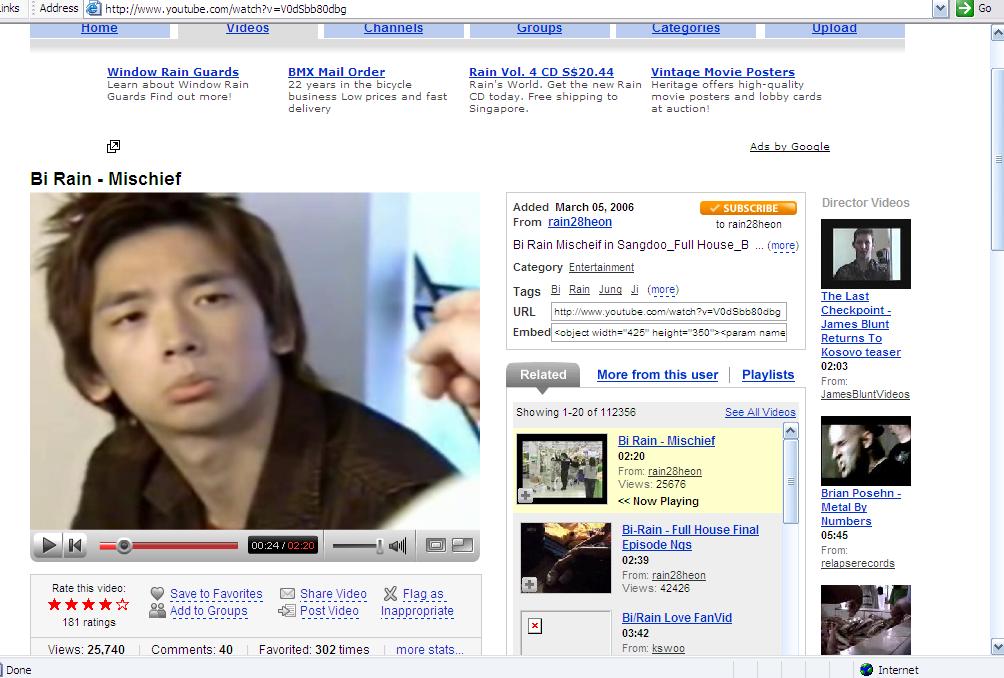Click Add to Groups
This screenshot has height=678, width=1004.
click(209, 611)
